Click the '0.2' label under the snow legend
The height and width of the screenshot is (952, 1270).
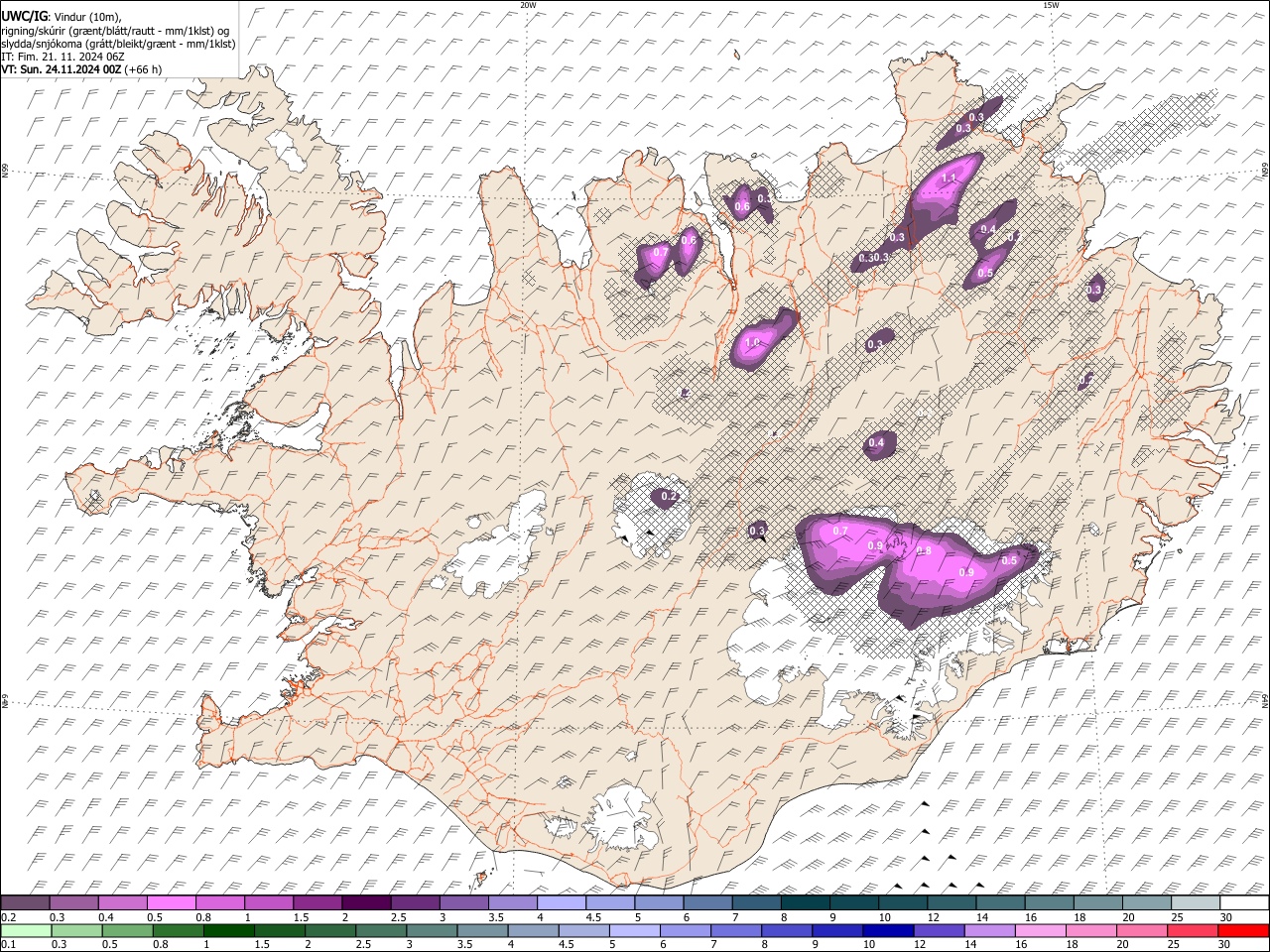[x=8, y=917]
